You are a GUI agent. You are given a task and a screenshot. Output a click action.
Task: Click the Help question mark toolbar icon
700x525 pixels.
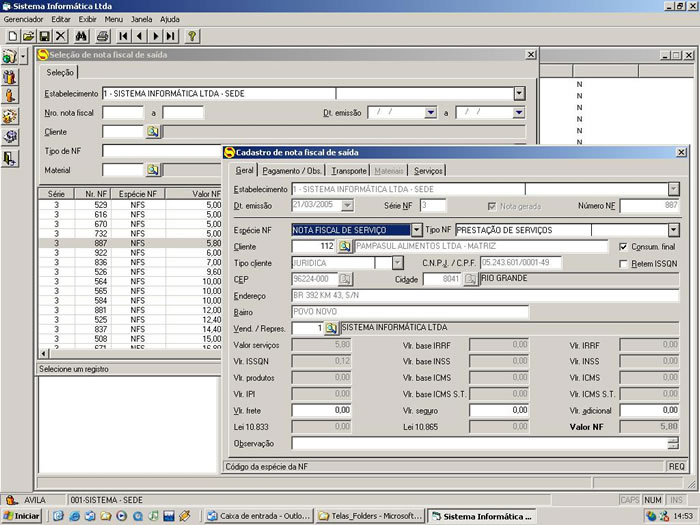pyautogui.click(x=192, y=36)
